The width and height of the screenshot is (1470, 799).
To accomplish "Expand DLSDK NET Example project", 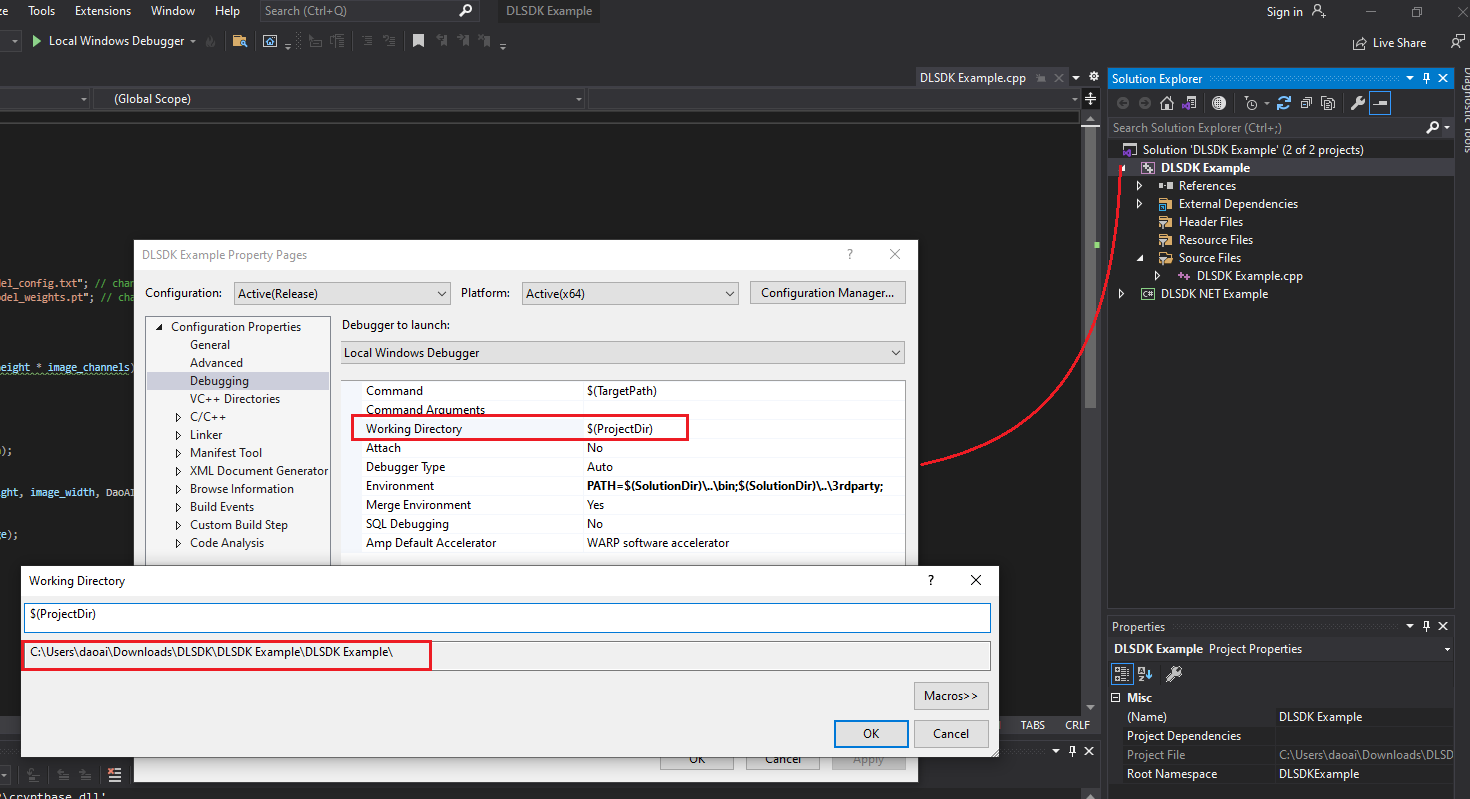I will 1121,294.
